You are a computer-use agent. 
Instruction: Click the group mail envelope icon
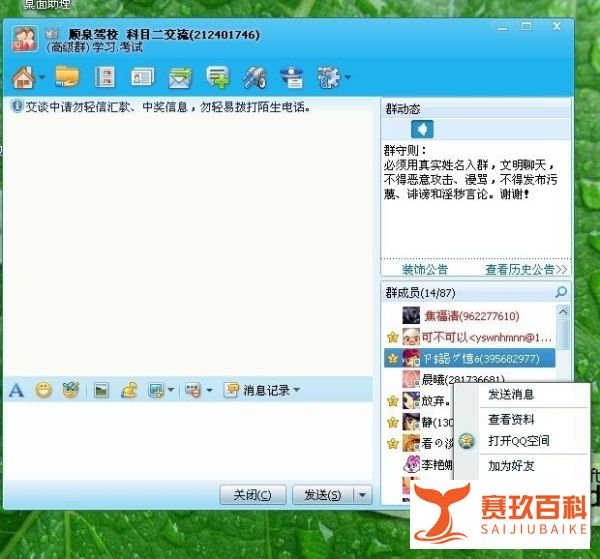(x=180, y=78)
